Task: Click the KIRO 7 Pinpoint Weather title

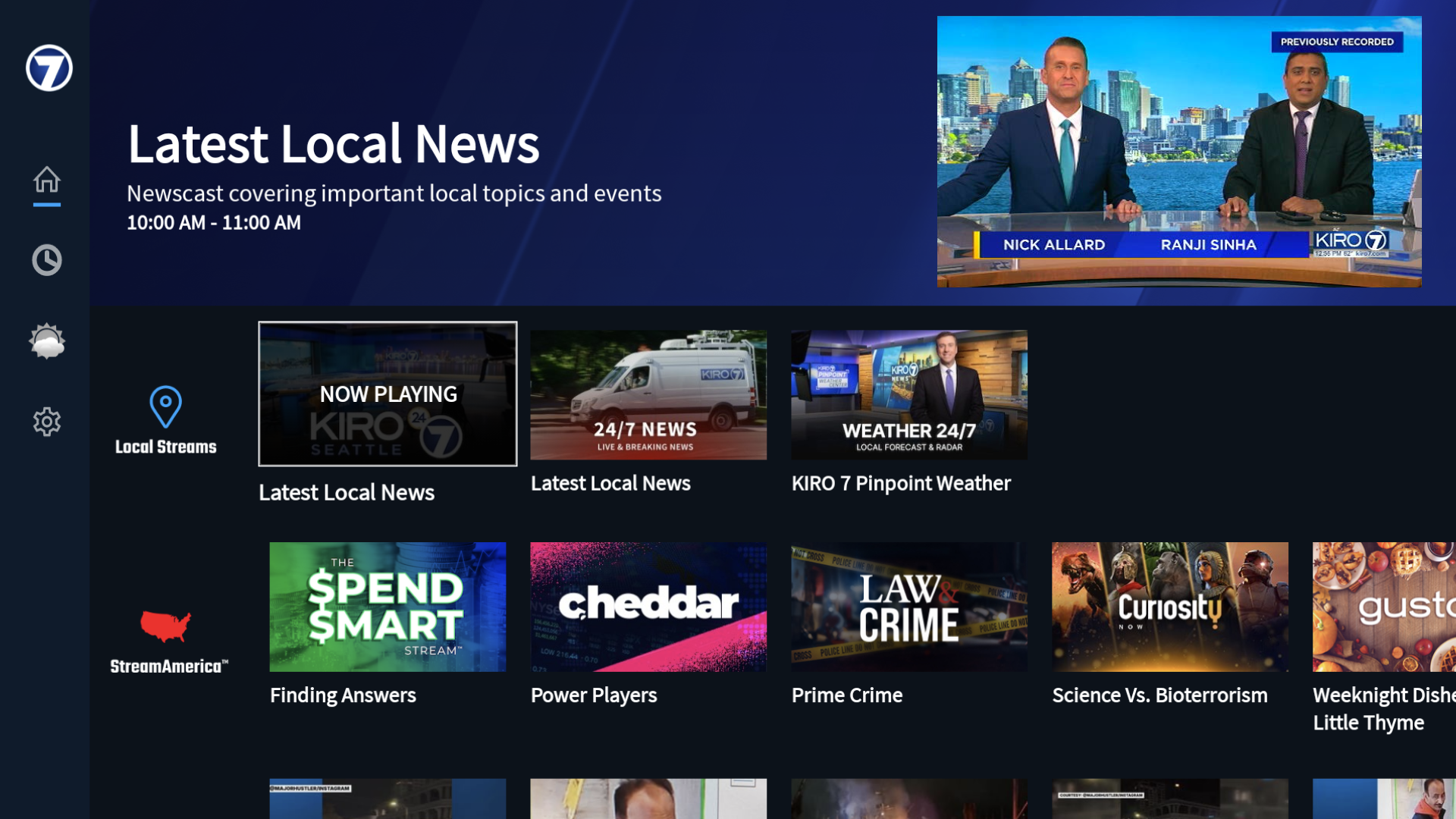Action: [901, 483]
